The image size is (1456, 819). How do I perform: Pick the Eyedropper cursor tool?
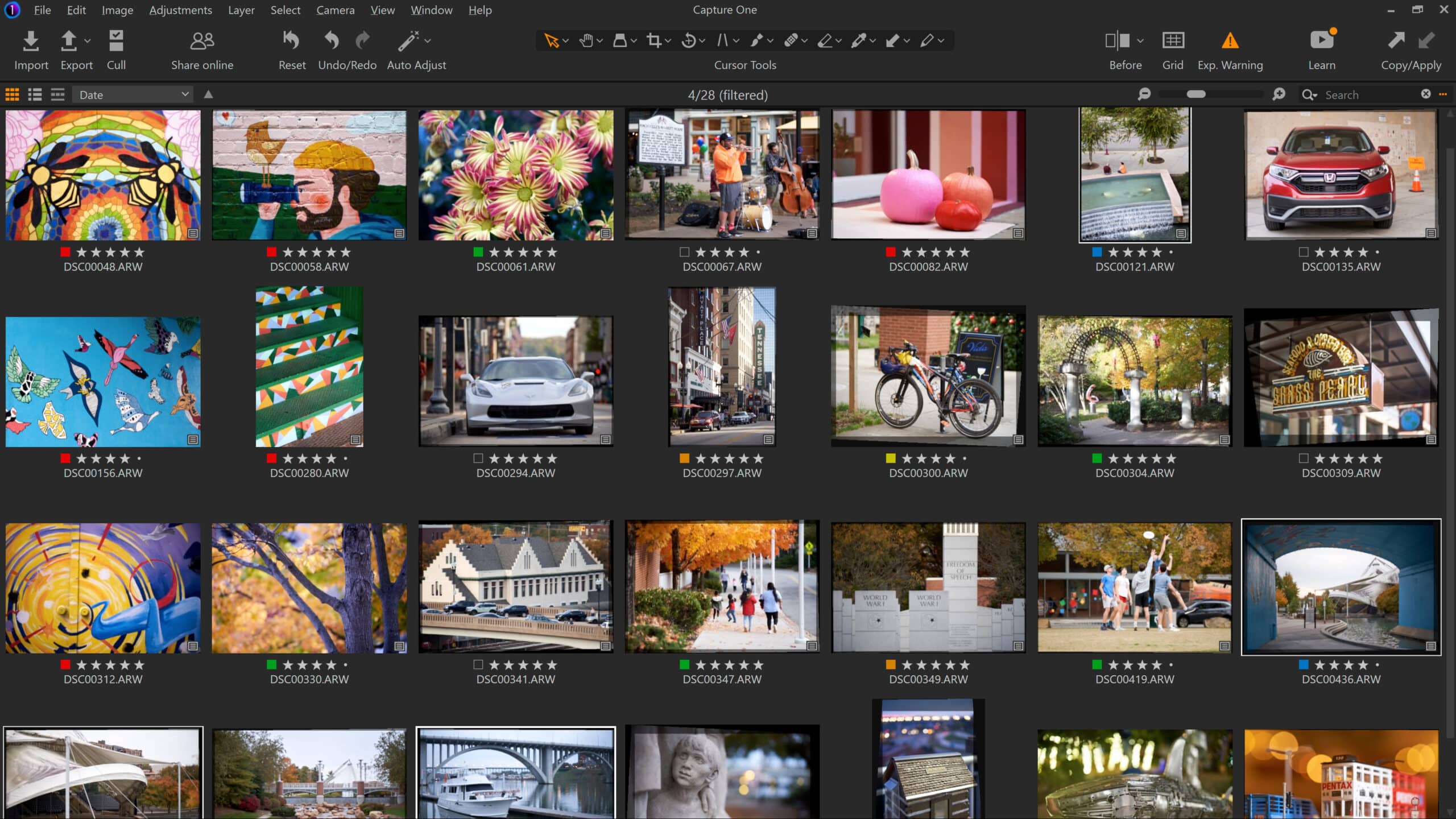860,40
